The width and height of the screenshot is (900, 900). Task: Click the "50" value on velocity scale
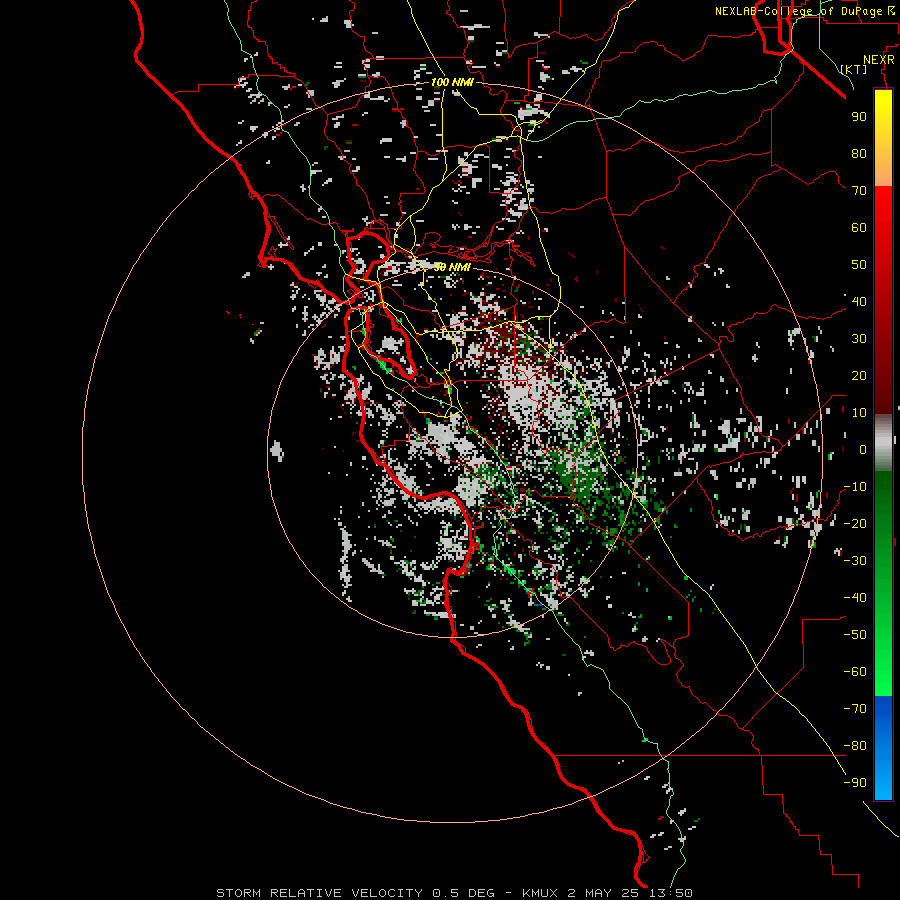click(x=859, y=265)
